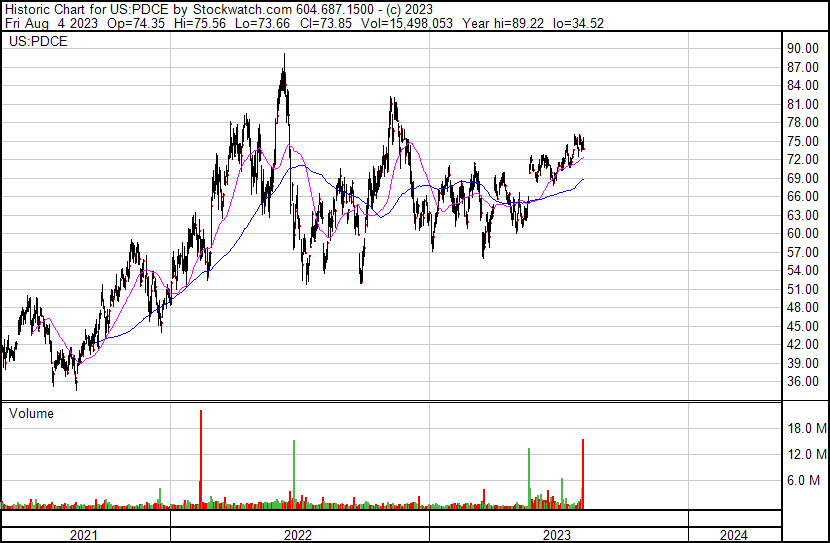Click the 36.00 price axis label
This screenshot has height=543, width=830.
pos(803,382)
